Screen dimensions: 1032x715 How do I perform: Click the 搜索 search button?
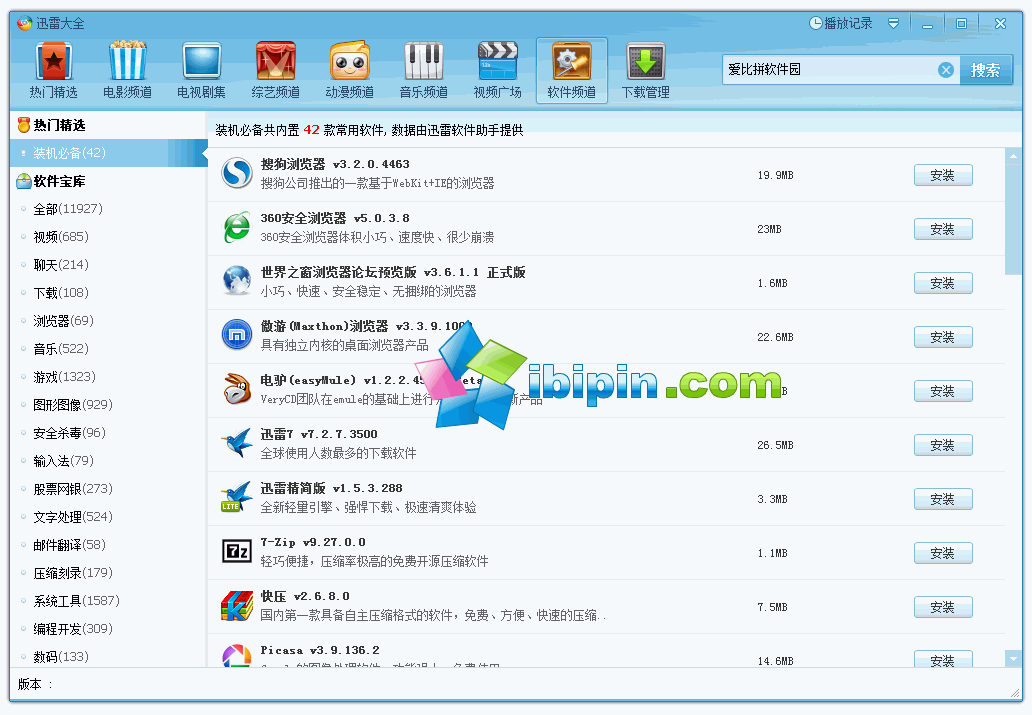coord(985,70)
